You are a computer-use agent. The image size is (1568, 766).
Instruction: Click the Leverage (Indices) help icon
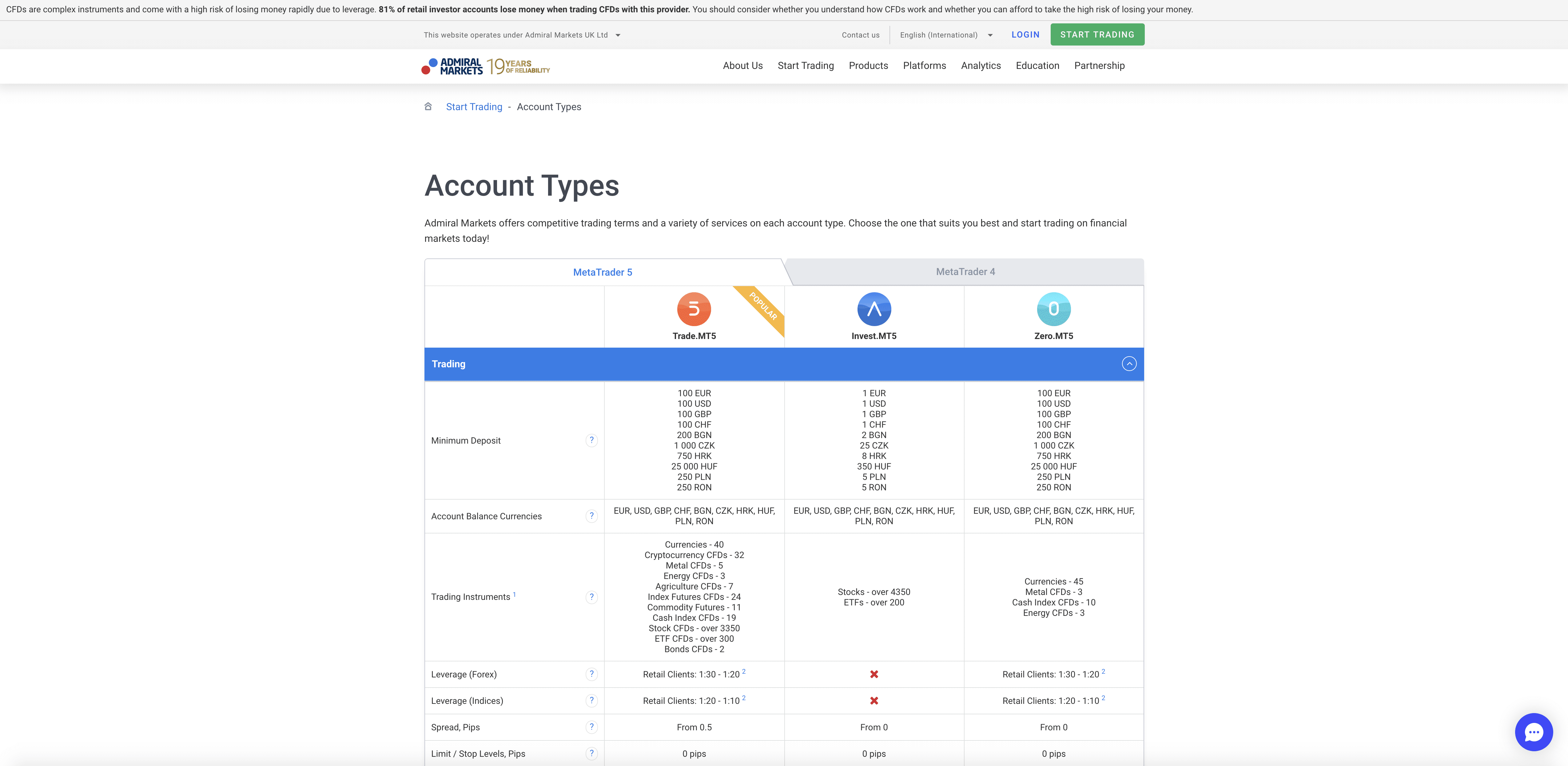pos(591,701)
